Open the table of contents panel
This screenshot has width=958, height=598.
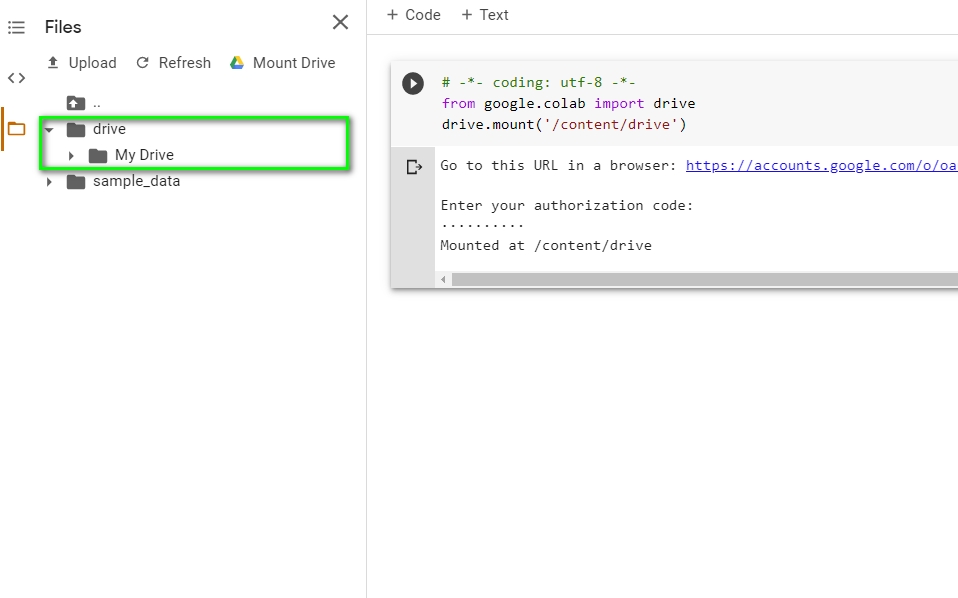click(16, 27)
